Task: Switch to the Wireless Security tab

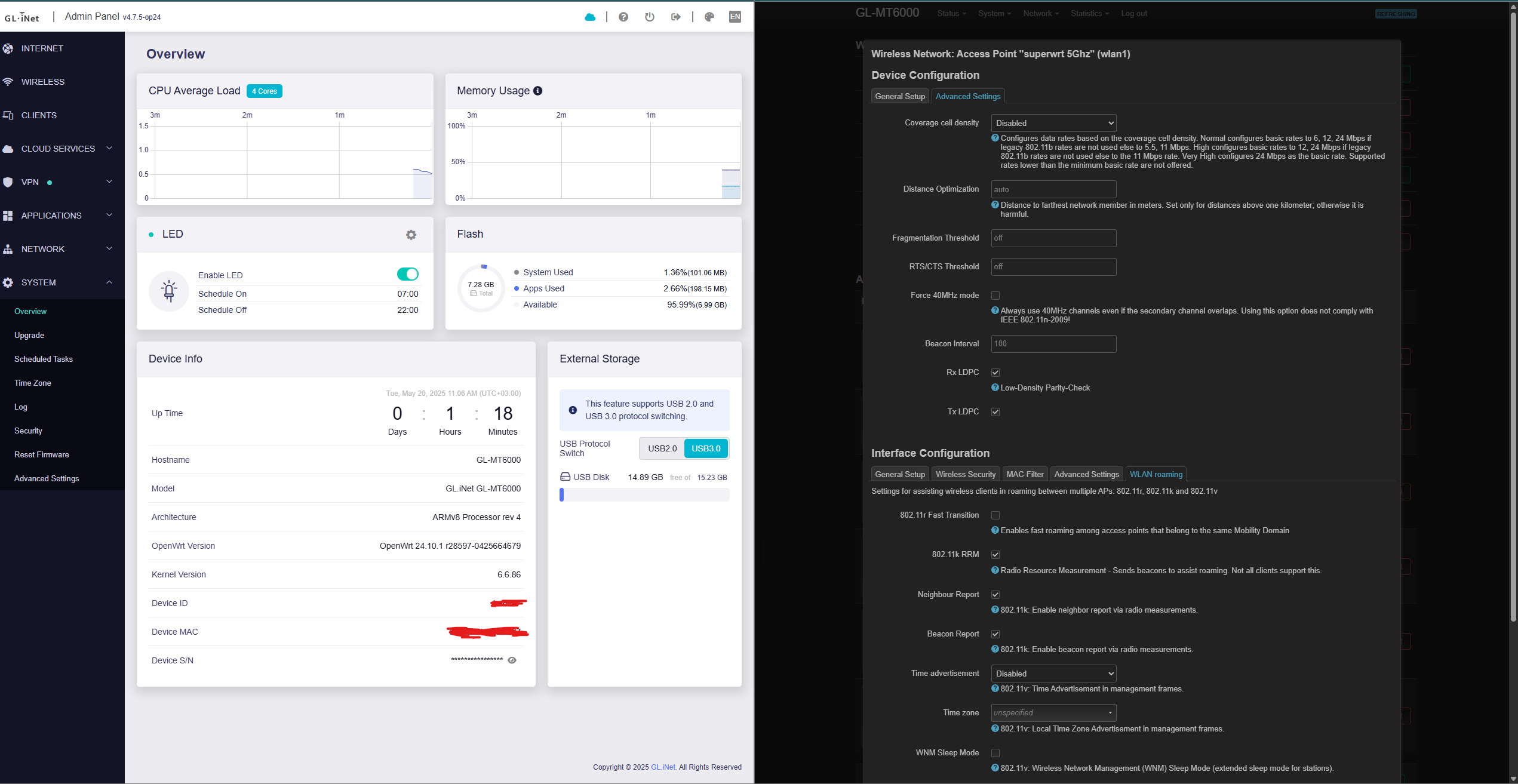Action: tap(965, 474)
